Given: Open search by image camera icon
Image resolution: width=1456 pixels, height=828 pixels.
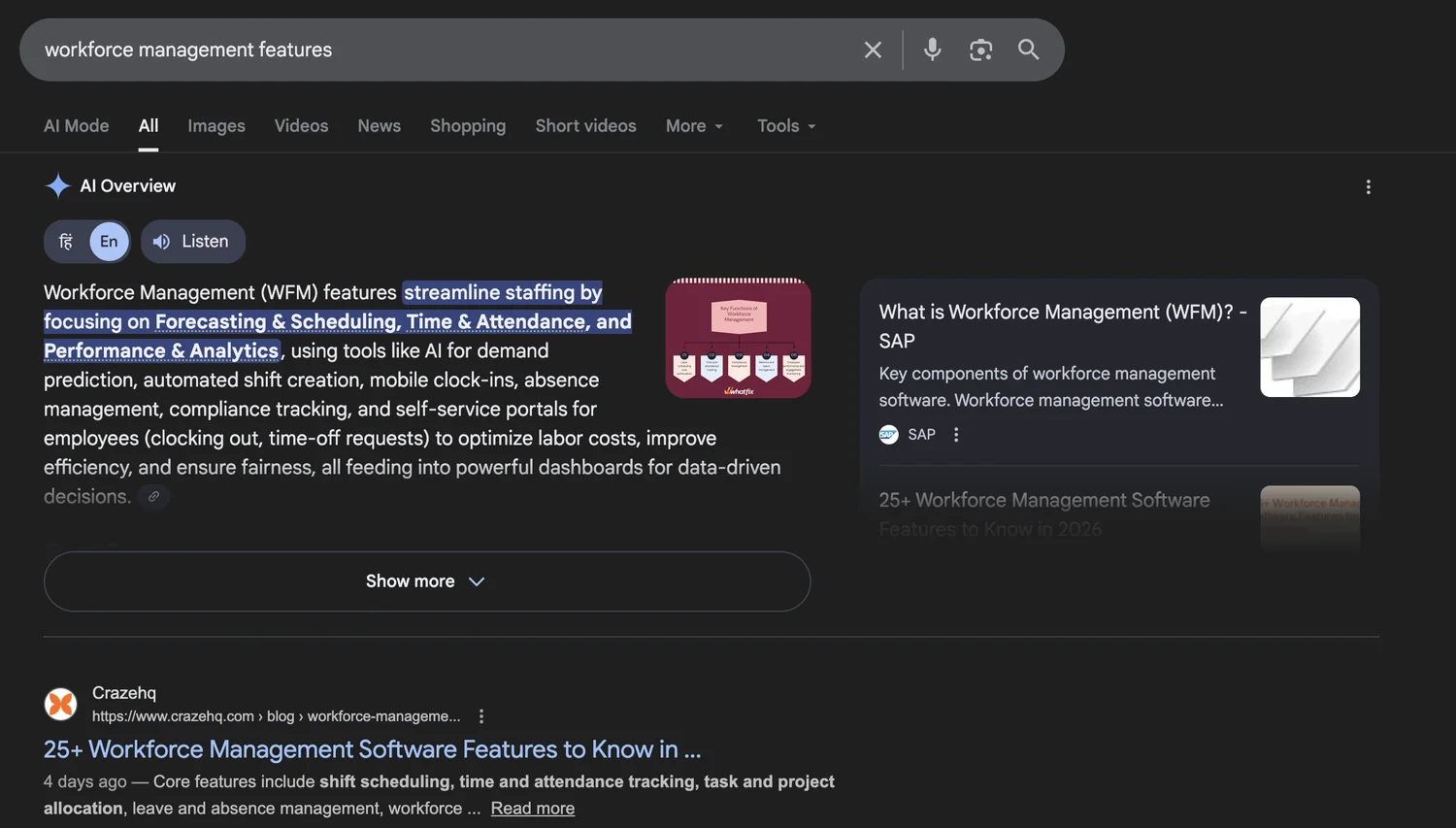Looking at the screenshot, I should [980, 50].
